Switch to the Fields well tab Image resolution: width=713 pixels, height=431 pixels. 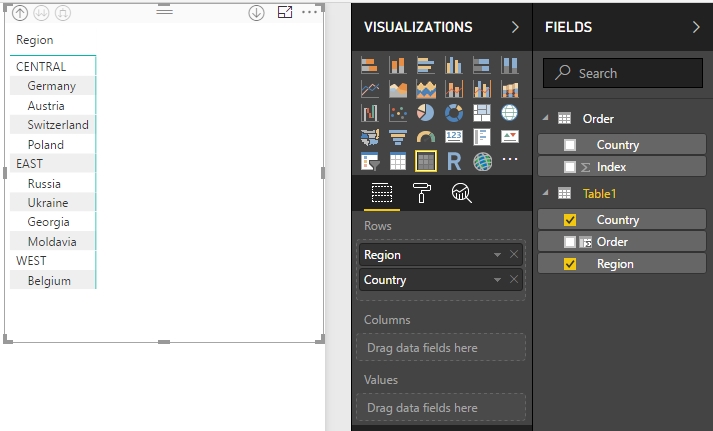click(382, 194)
